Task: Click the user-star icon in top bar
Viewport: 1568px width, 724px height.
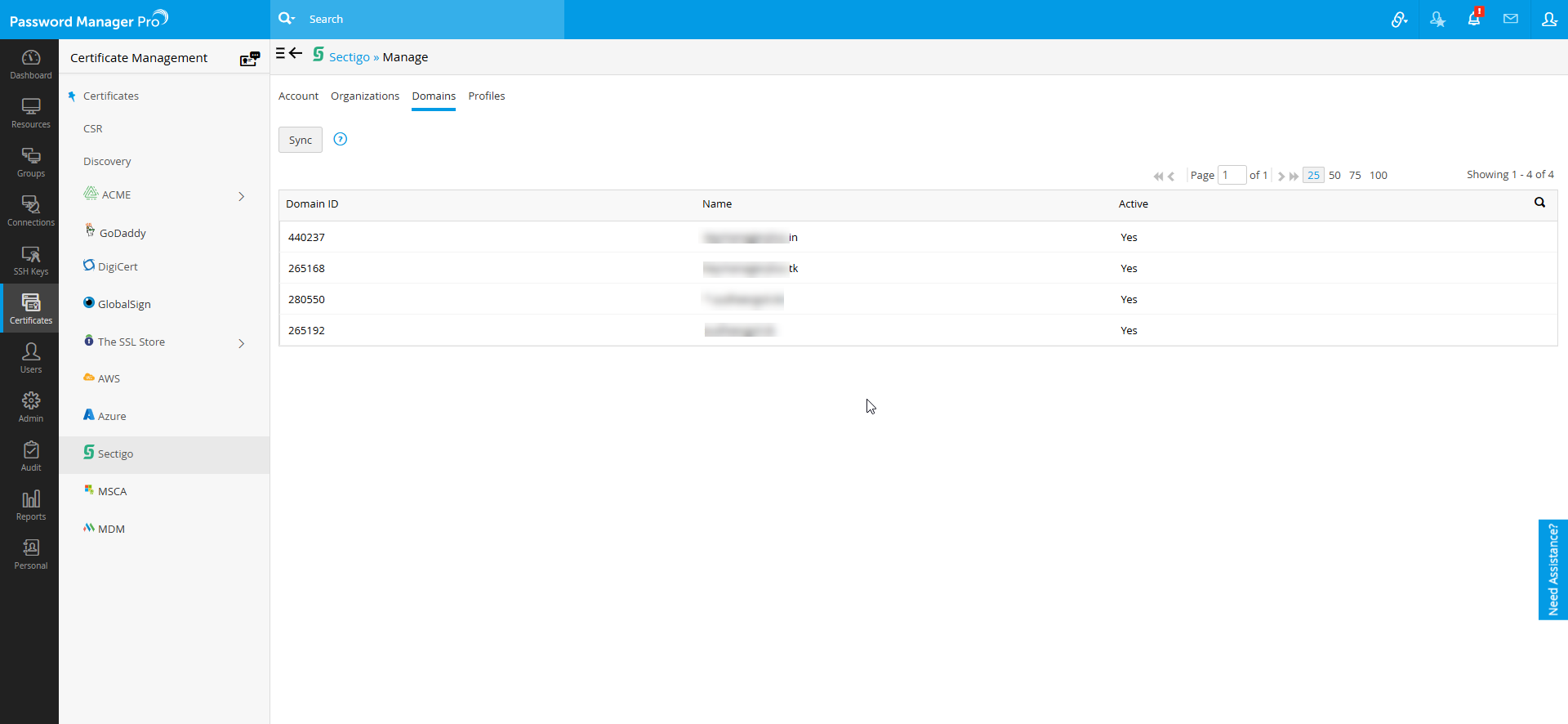Action: 1437,19
